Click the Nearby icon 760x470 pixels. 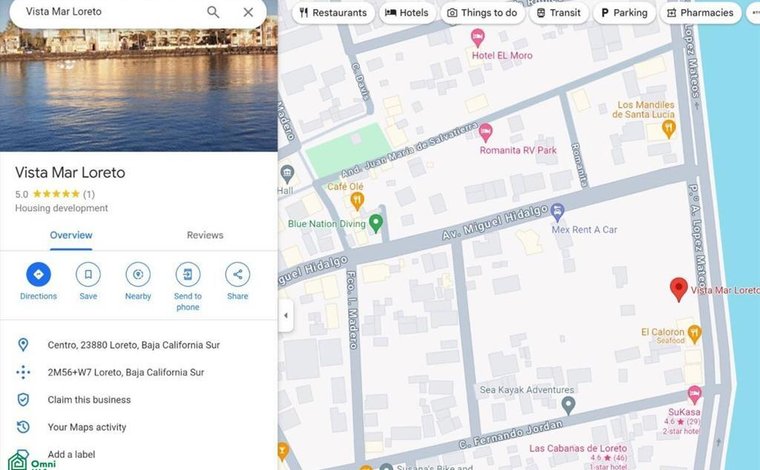click(138, 275)
